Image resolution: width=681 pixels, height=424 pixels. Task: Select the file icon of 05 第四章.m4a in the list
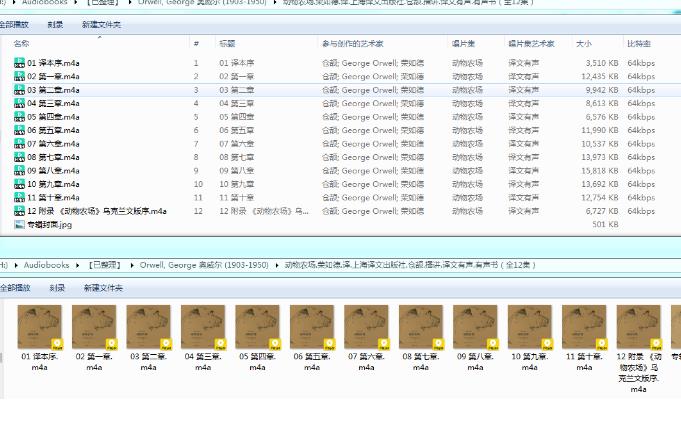pyautogui.click(x=19, y=116)
